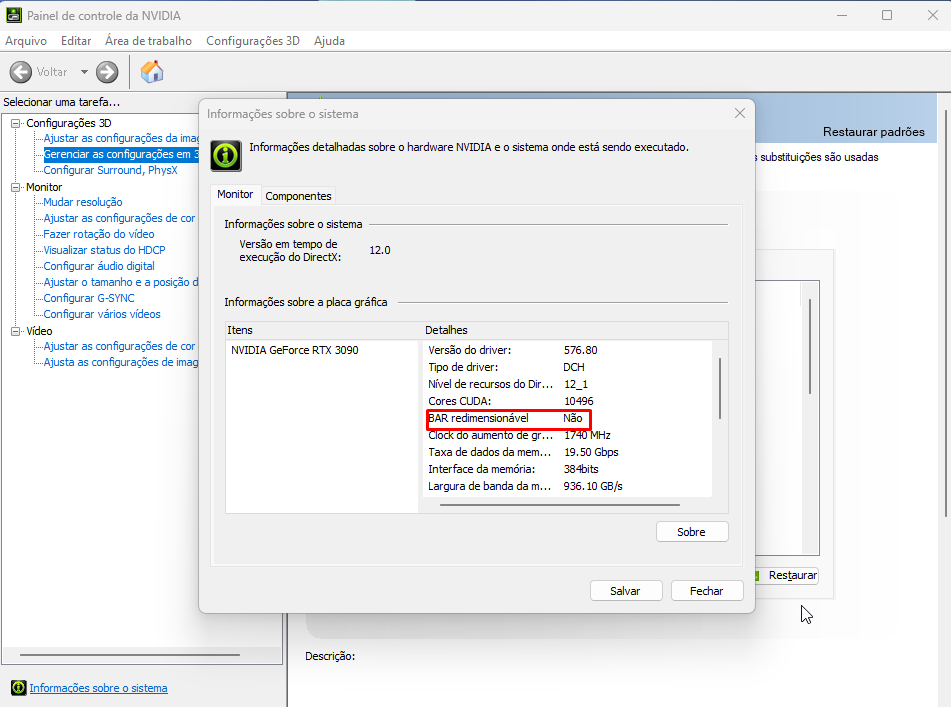Click the Sobre button
The width and height of the screenshot is (951, 707).
click(692, 532)
